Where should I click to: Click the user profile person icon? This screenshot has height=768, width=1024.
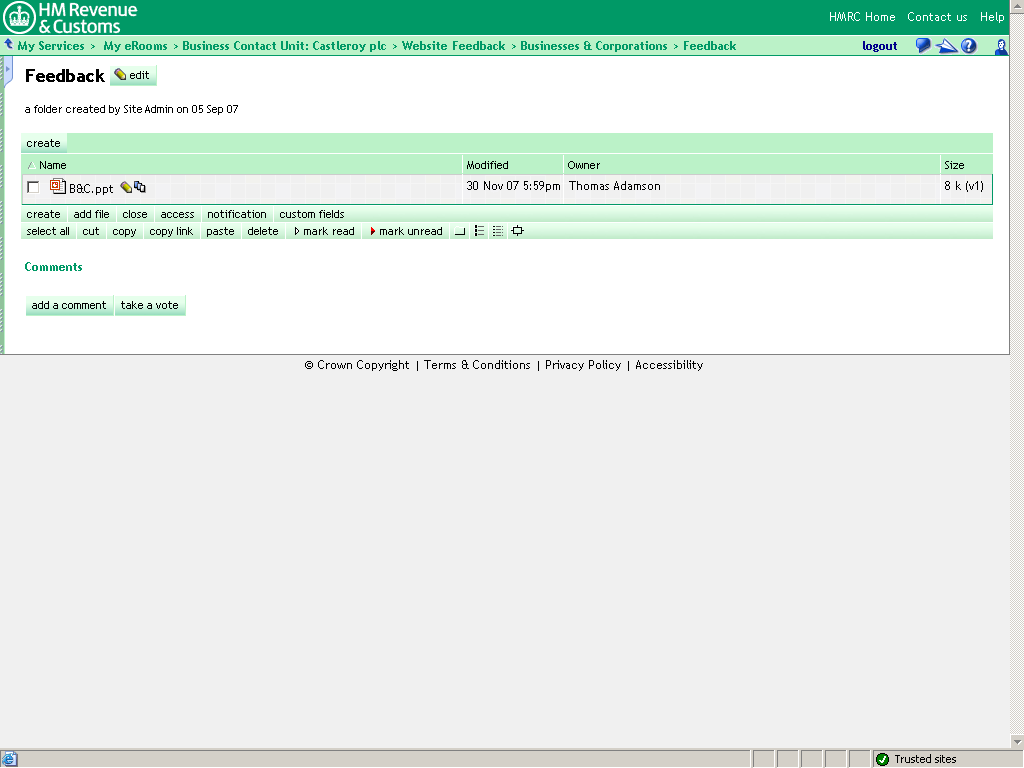click(x=1000, y=46)
